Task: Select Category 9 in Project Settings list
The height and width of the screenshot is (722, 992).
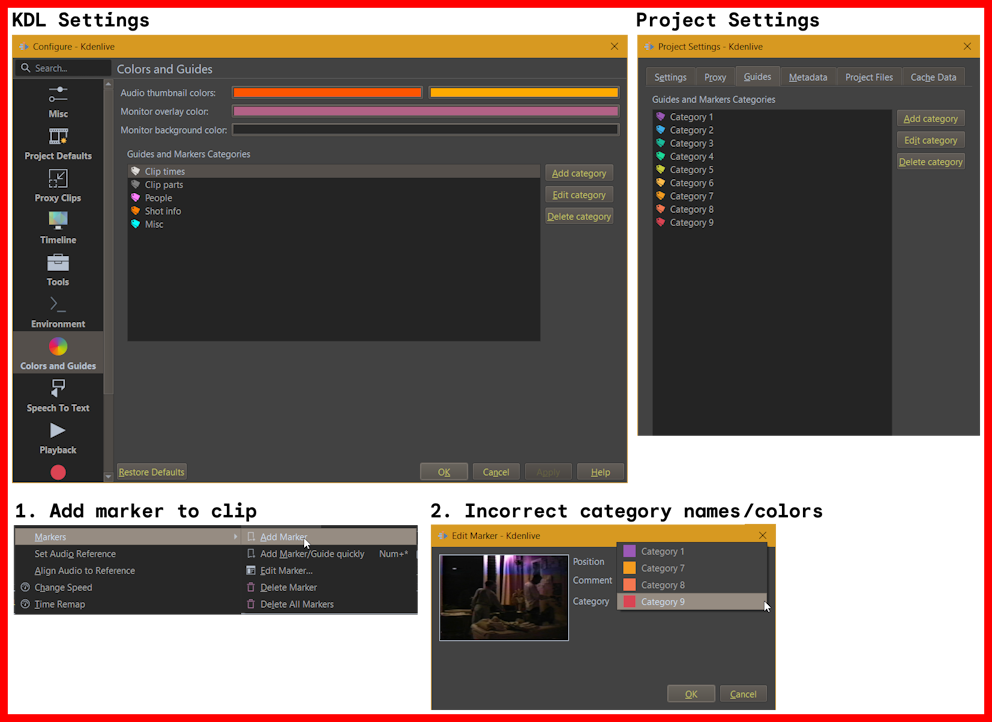Action: click(x=772, y=223)
